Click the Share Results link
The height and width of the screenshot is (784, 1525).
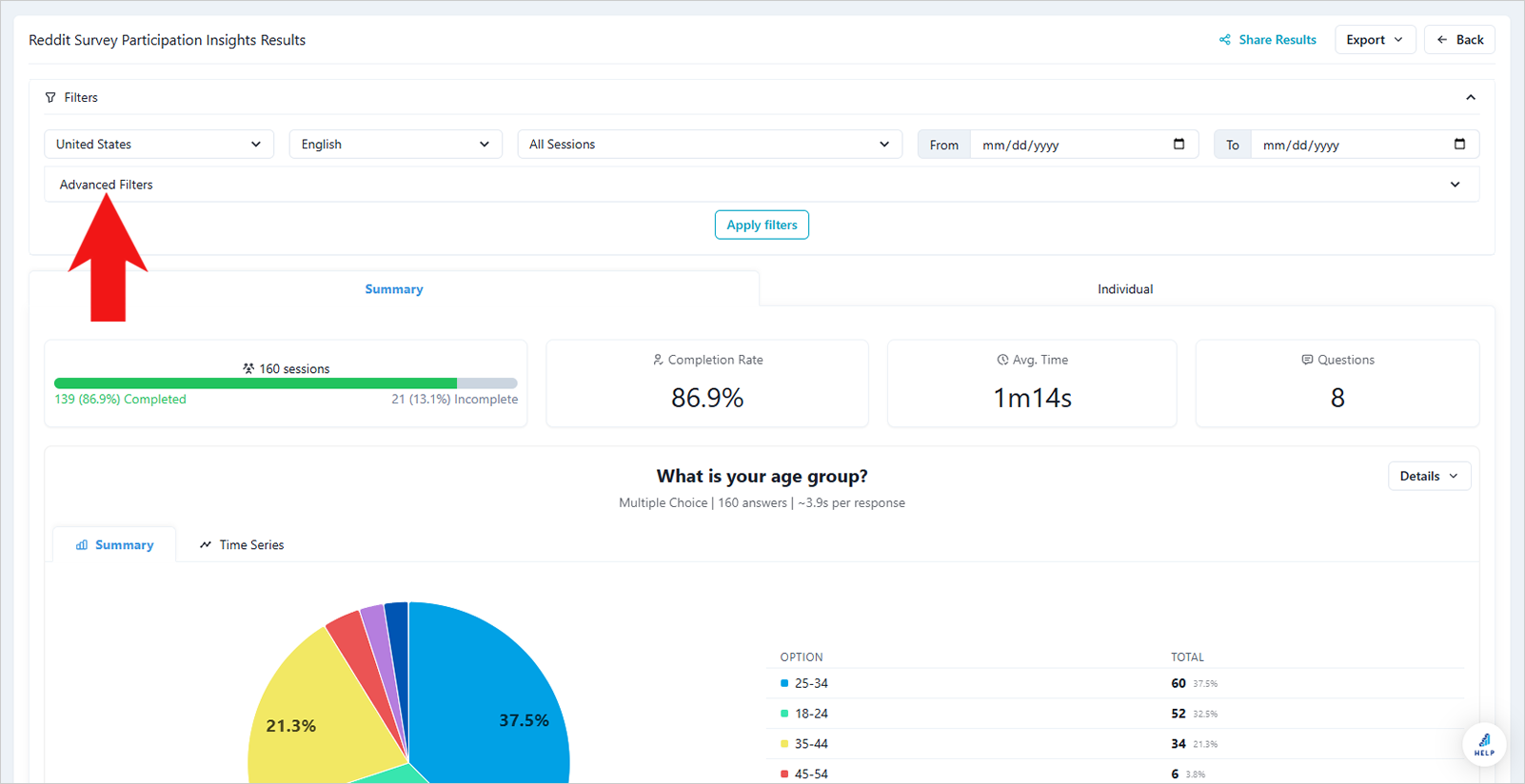point(1267,40)
